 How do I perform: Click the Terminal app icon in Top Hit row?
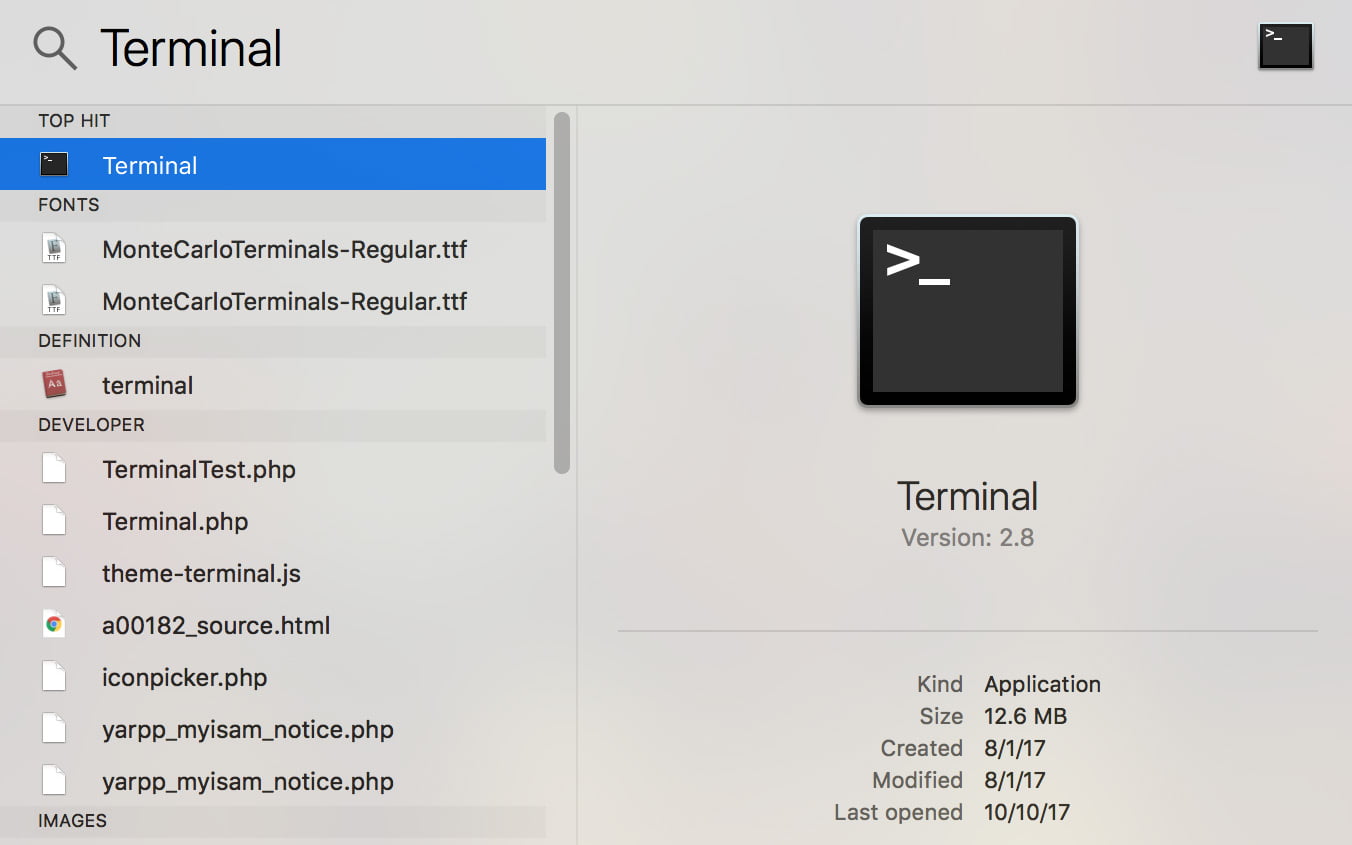pos(54,164)
